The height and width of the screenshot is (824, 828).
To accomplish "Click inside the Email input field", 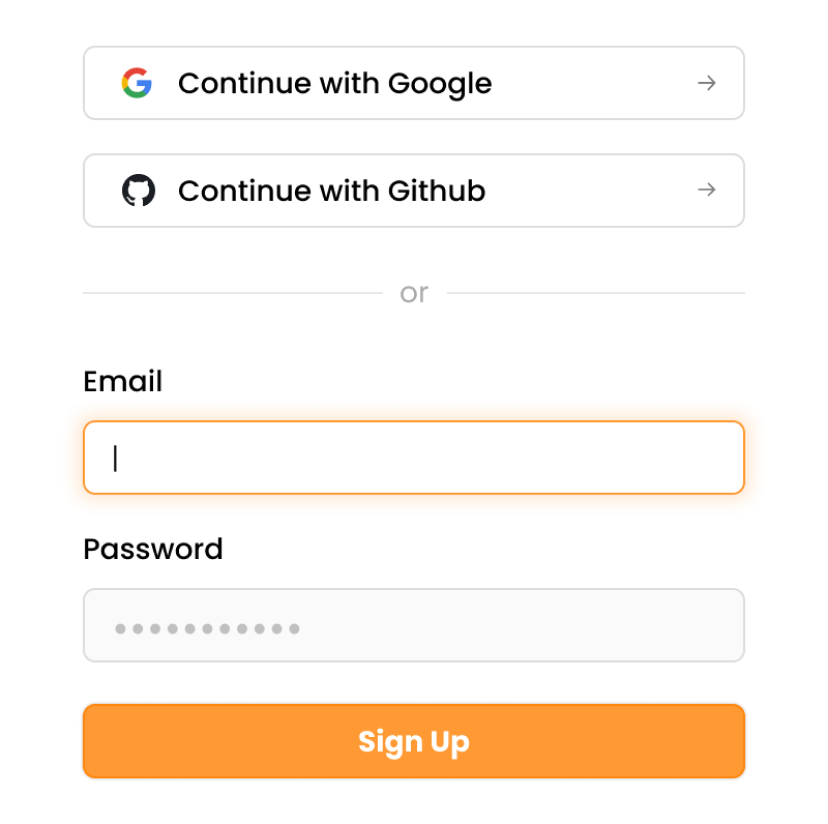I will point(414,457).
